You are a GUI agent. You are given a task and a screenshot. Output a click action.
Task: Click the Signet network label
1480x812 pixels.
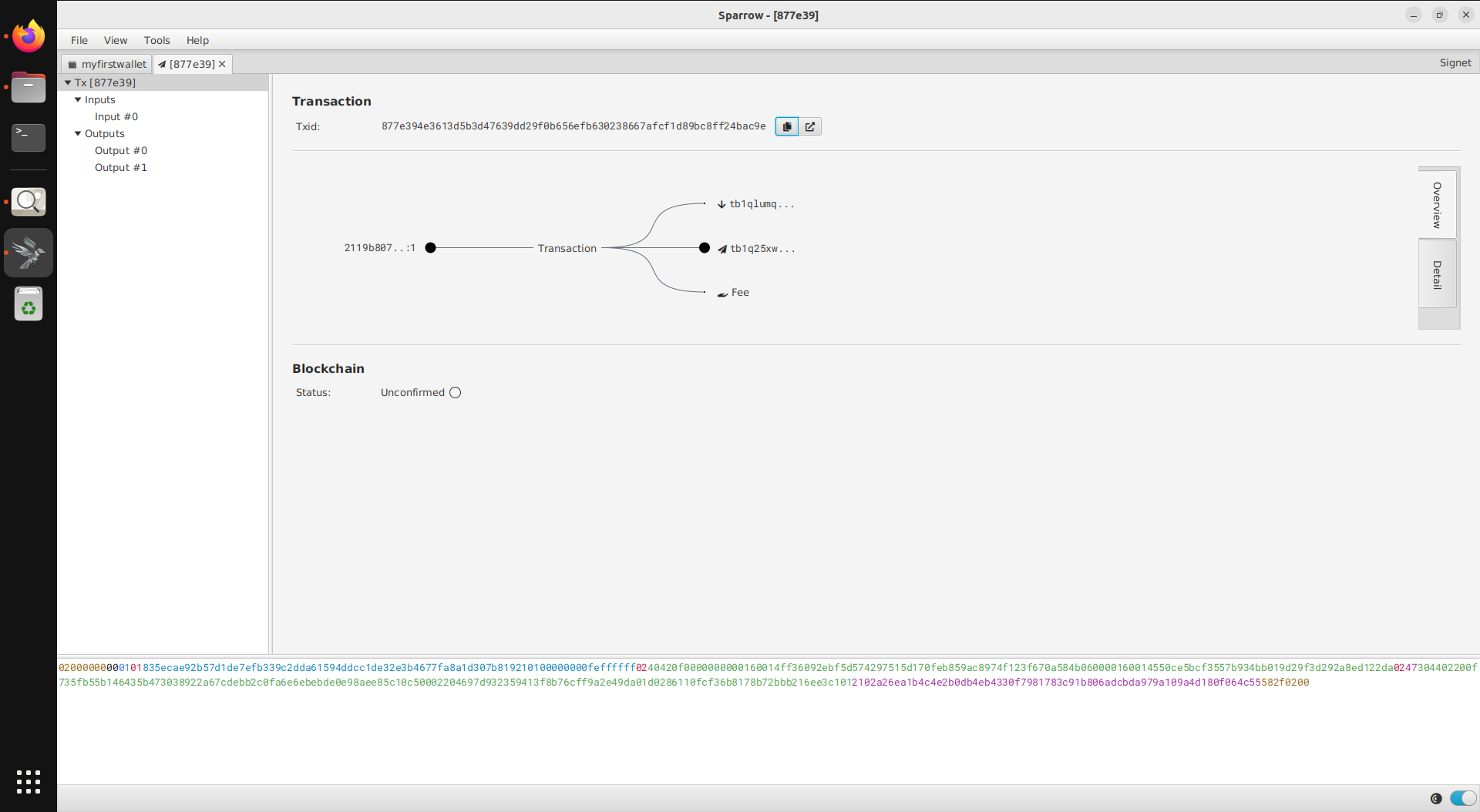tap(1455, 63)
